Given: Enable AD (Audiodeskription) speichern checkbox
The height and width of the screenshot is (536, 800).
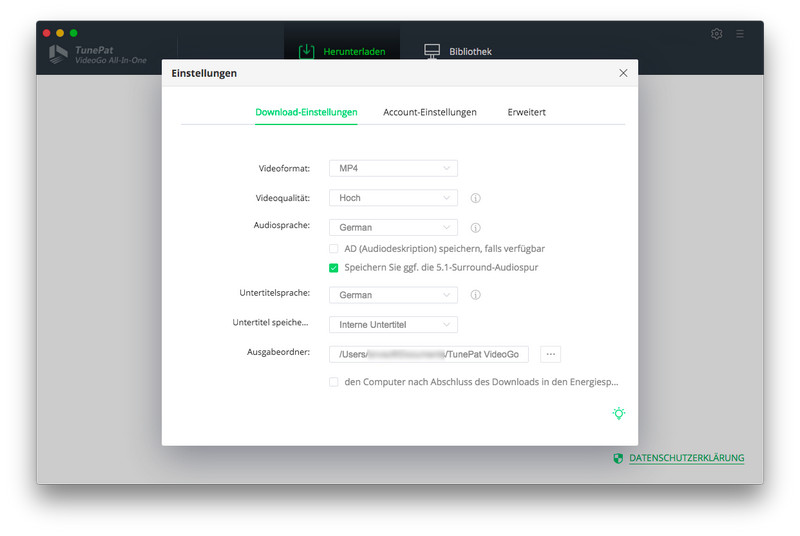Looking at the screenshot, I should click(x=334, y=248).
